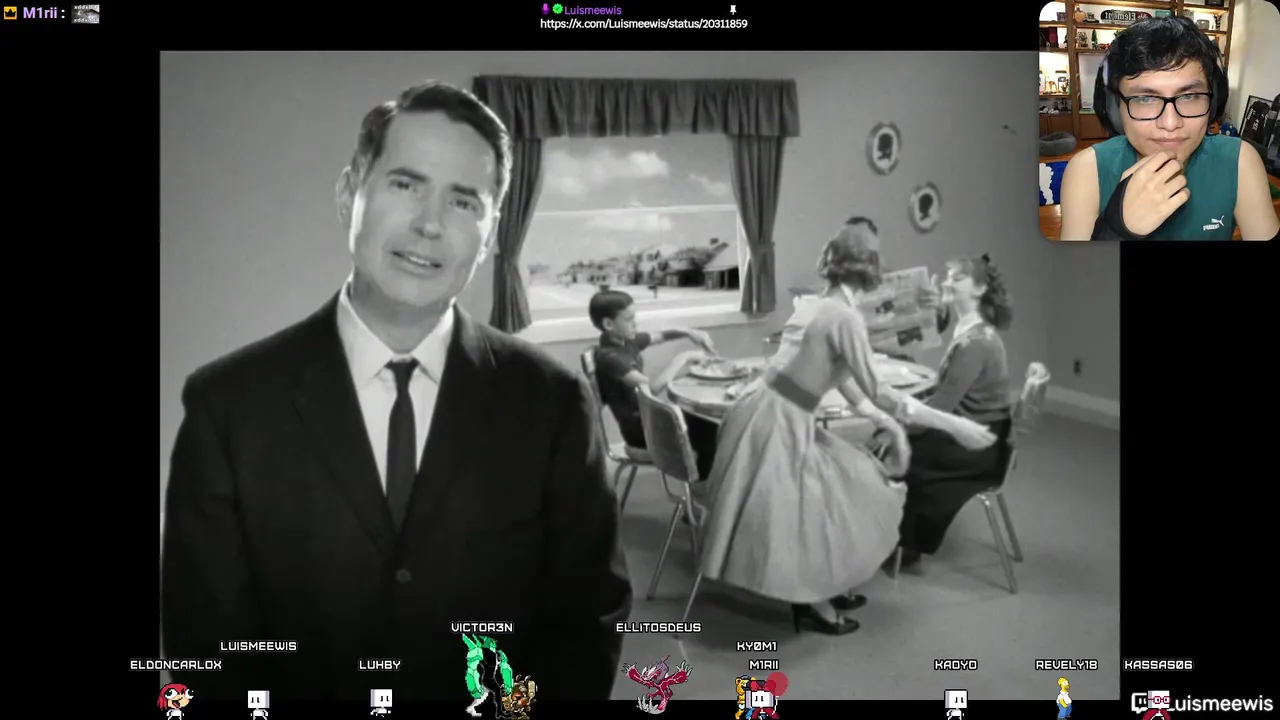This screenshot has width=1280, height=720.
Task: Click the M1RII name label above avatar
Action: [x=764, y=665]
